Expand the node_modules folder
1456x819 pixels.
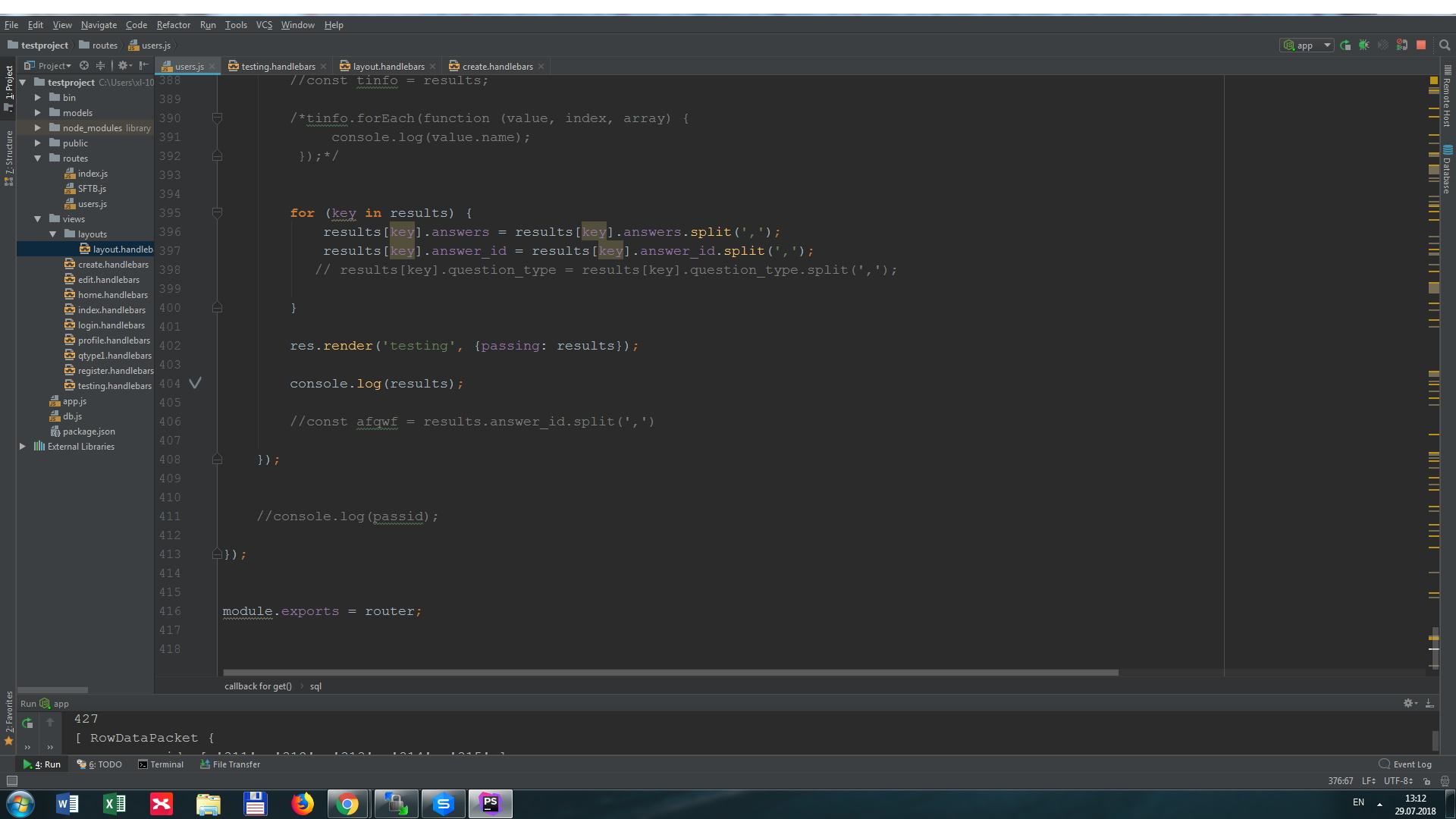pyautogui.click(x=38, y=128)
